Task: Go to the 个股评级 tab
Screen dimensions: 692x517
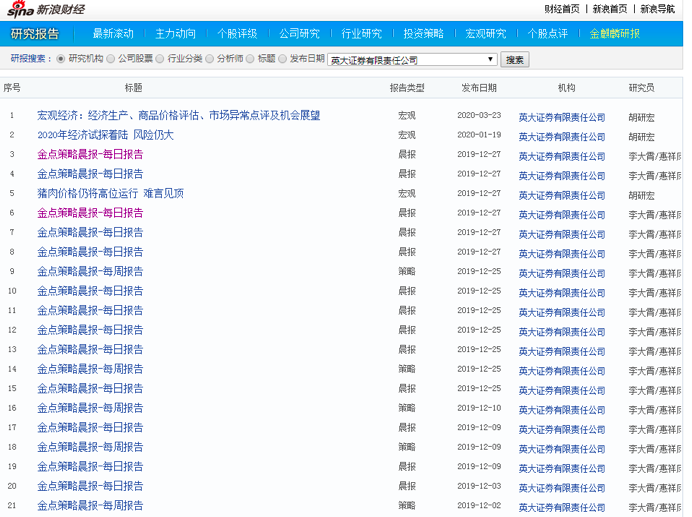Action: (x=237, y=34)
